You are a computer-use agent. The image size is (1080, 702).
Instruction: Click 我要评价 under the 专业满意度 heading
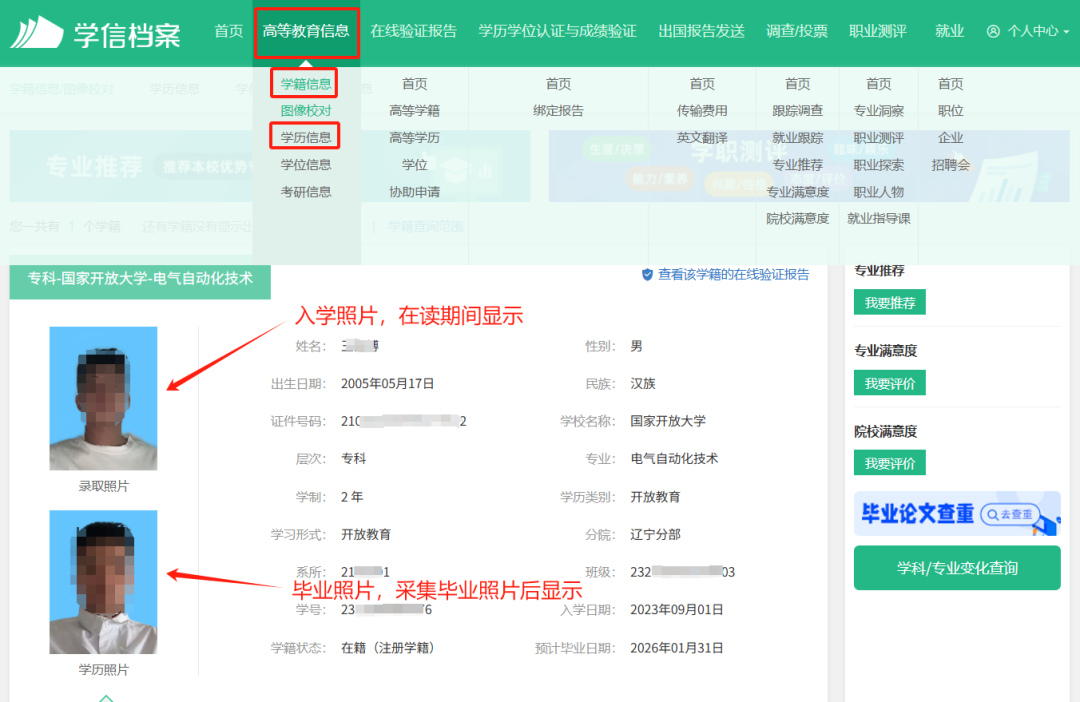coord(890,383)
